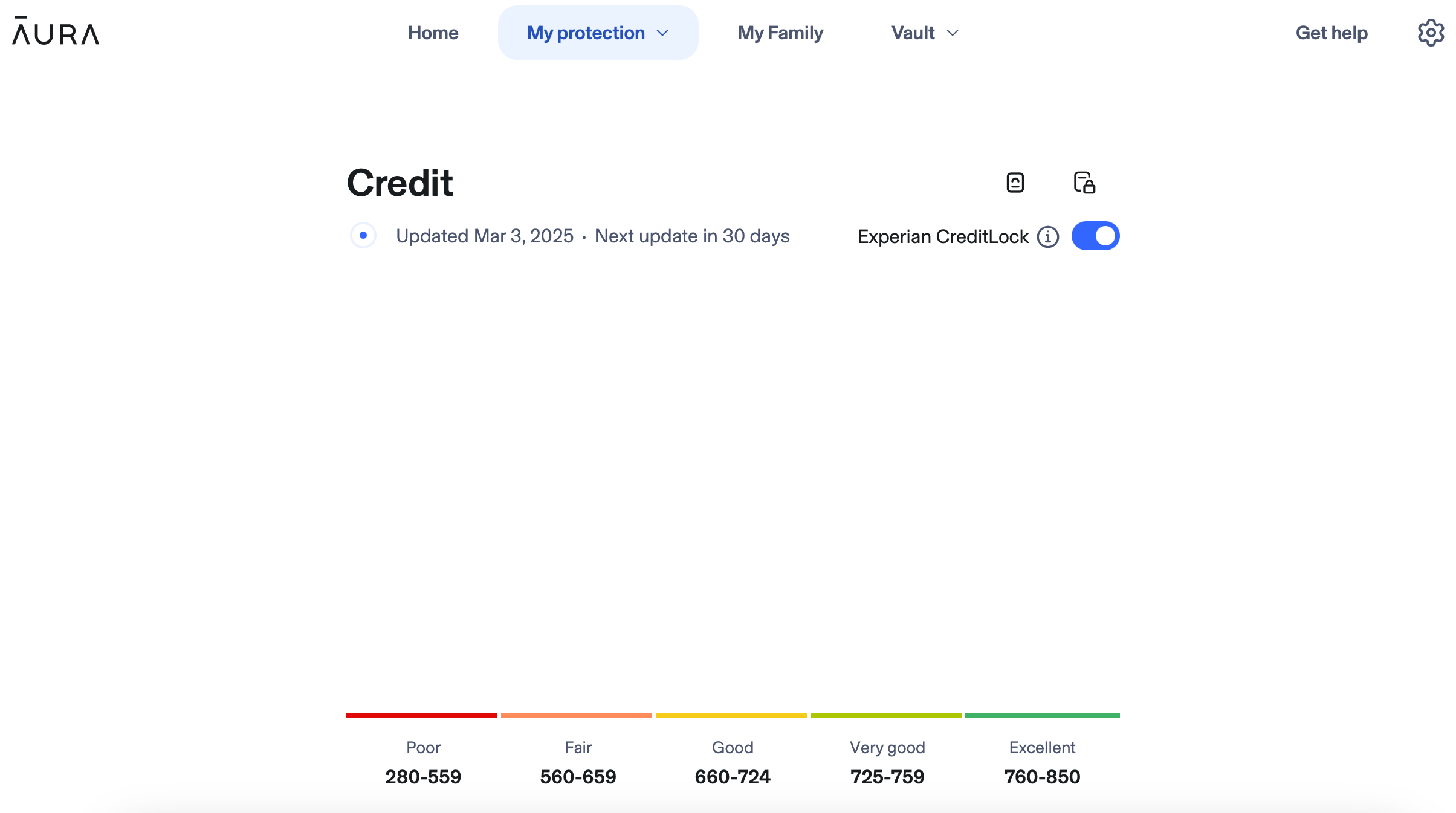Select the red Poor score range bar
Screen dimensions: 1456x813
pyautogui.click(x=422, y=716)
